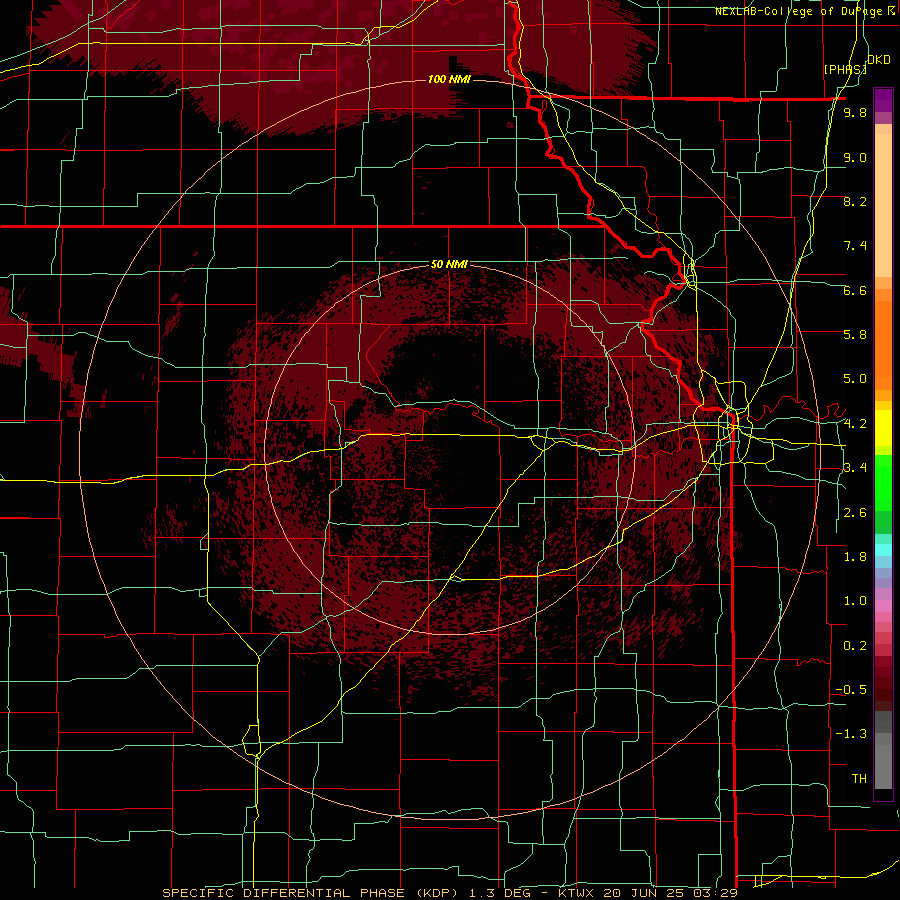Click the 6.6 value on the color scale

tap(855, 290)
